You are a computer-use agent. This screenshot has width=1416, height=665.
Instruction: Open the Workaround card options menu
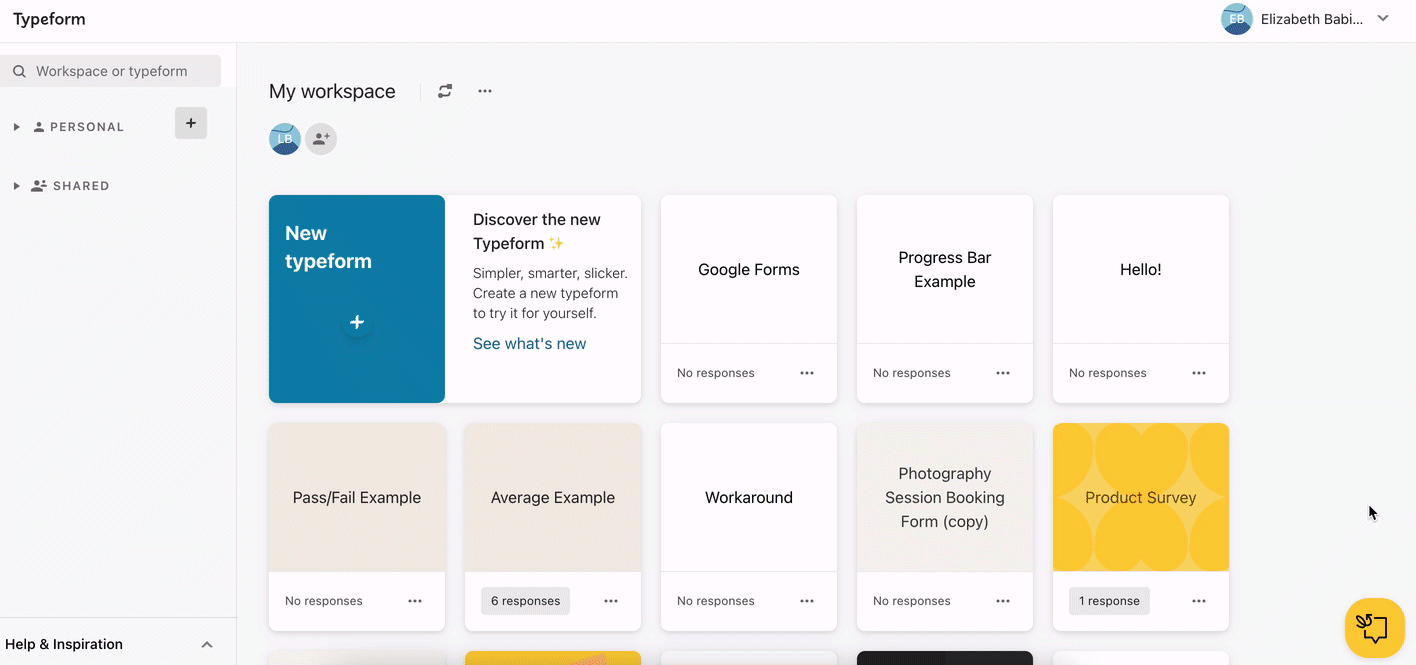pyautogui.click(x=807, y=601)
